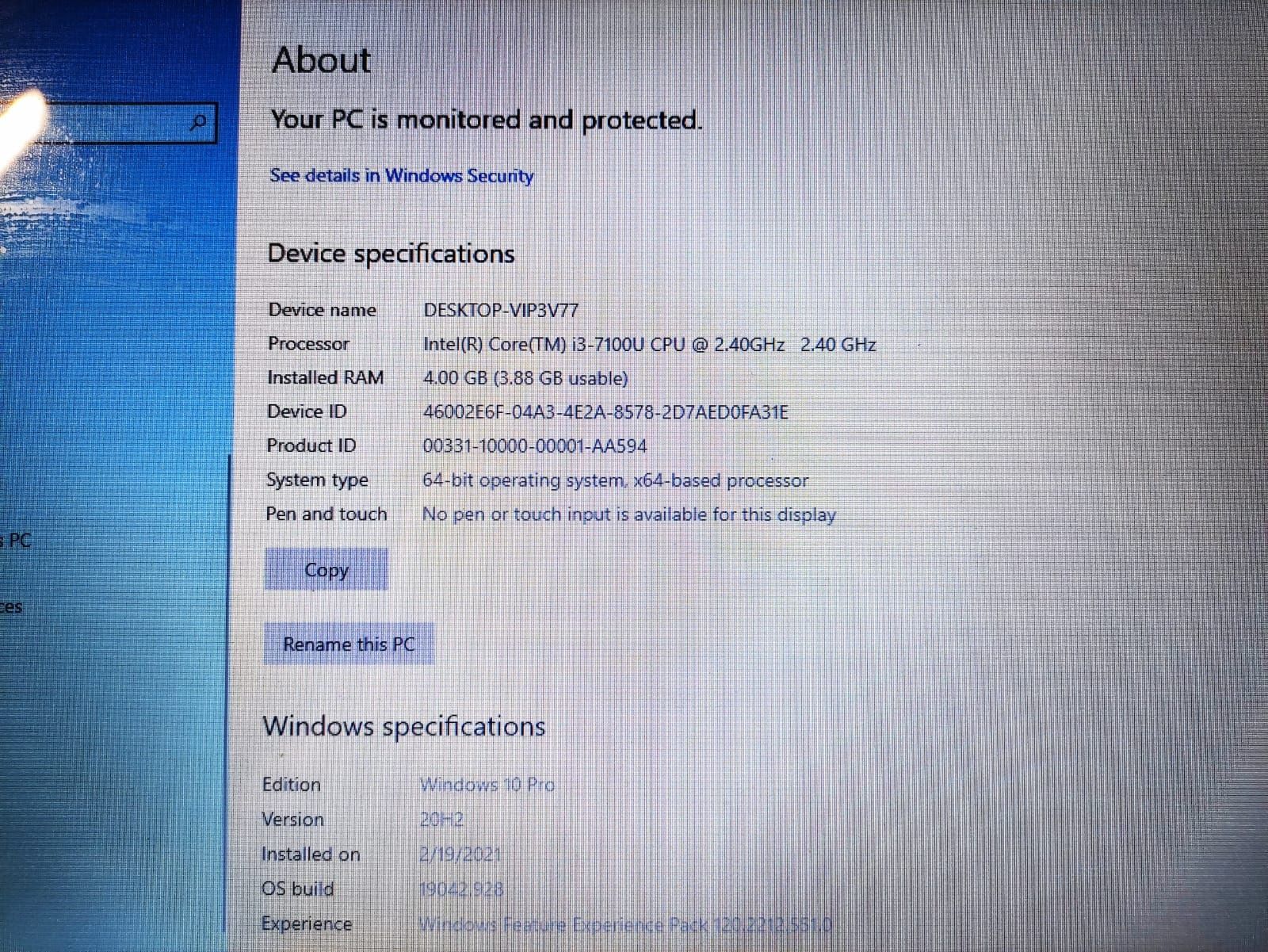The height and width of the screenshot is (952, 1268).
Task: Select the device name DESKTOP-VIP3V77 text
Action: click(x=501, y=310)
